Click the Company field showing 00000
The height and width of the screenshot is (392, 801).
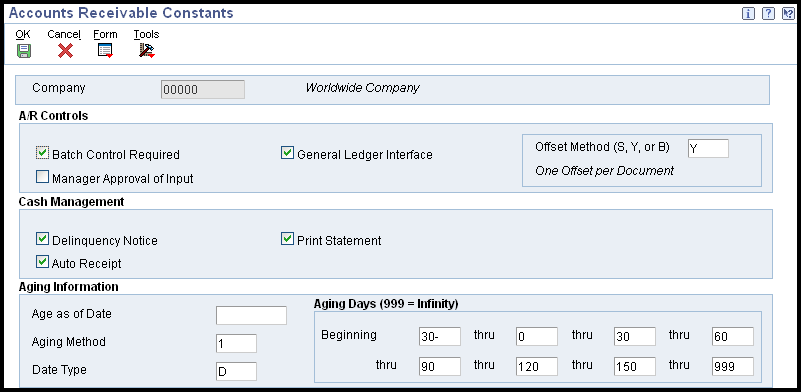tap(203, 89)
